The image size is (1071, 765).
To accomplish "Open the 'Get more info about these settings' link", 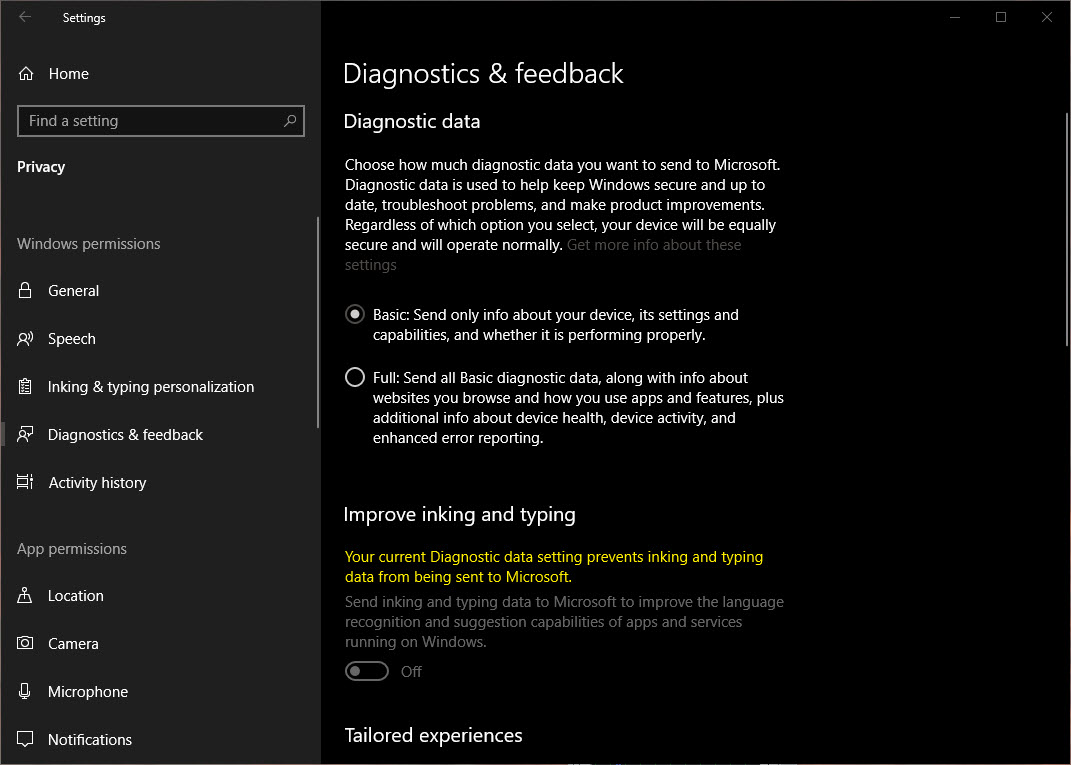I will tap(654, 245).
